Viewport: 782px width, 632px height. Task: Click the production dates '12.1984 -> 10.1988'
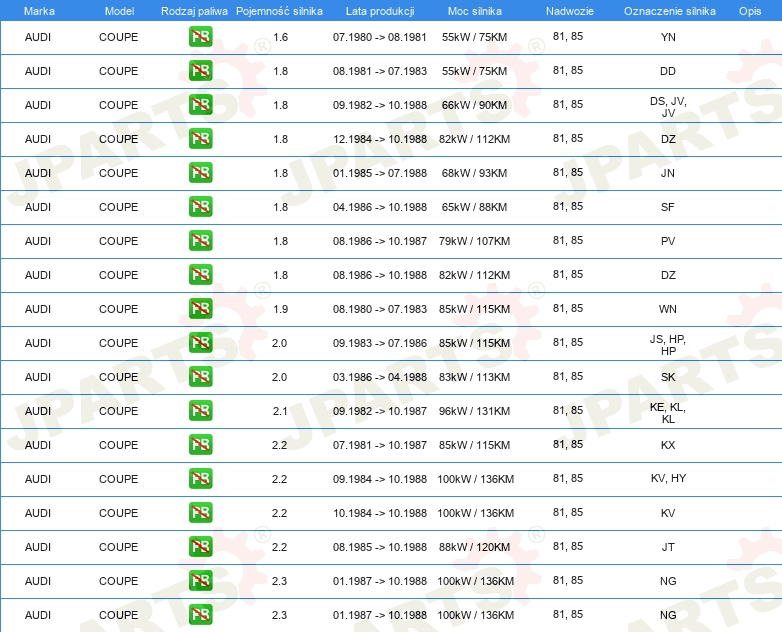[x=380, y=139]
